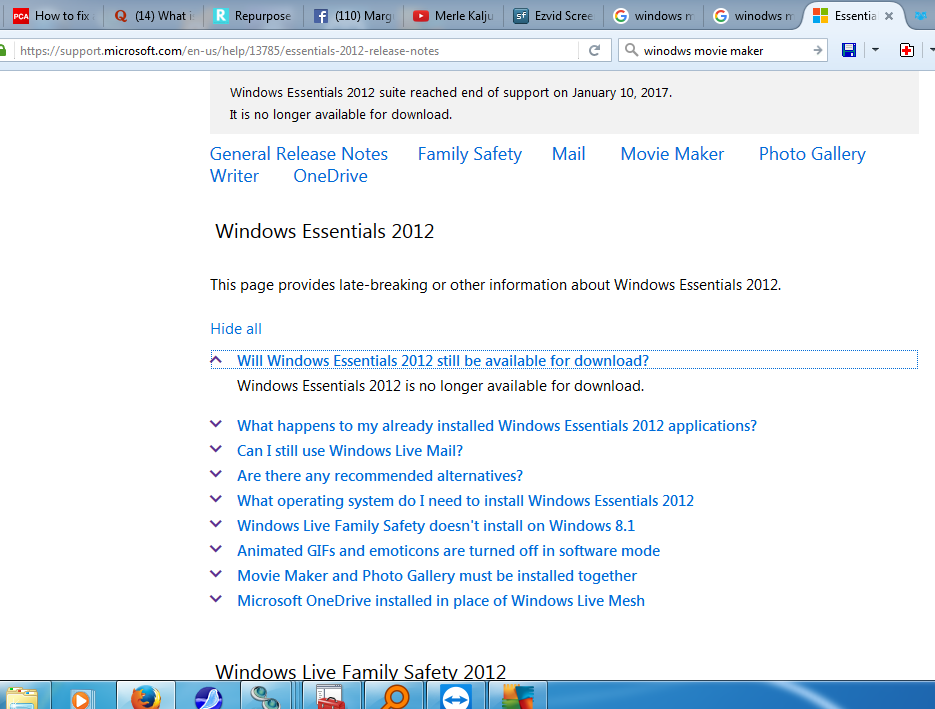
Task: Switch to the 'How to fix' tab
Action: [52, 16]
